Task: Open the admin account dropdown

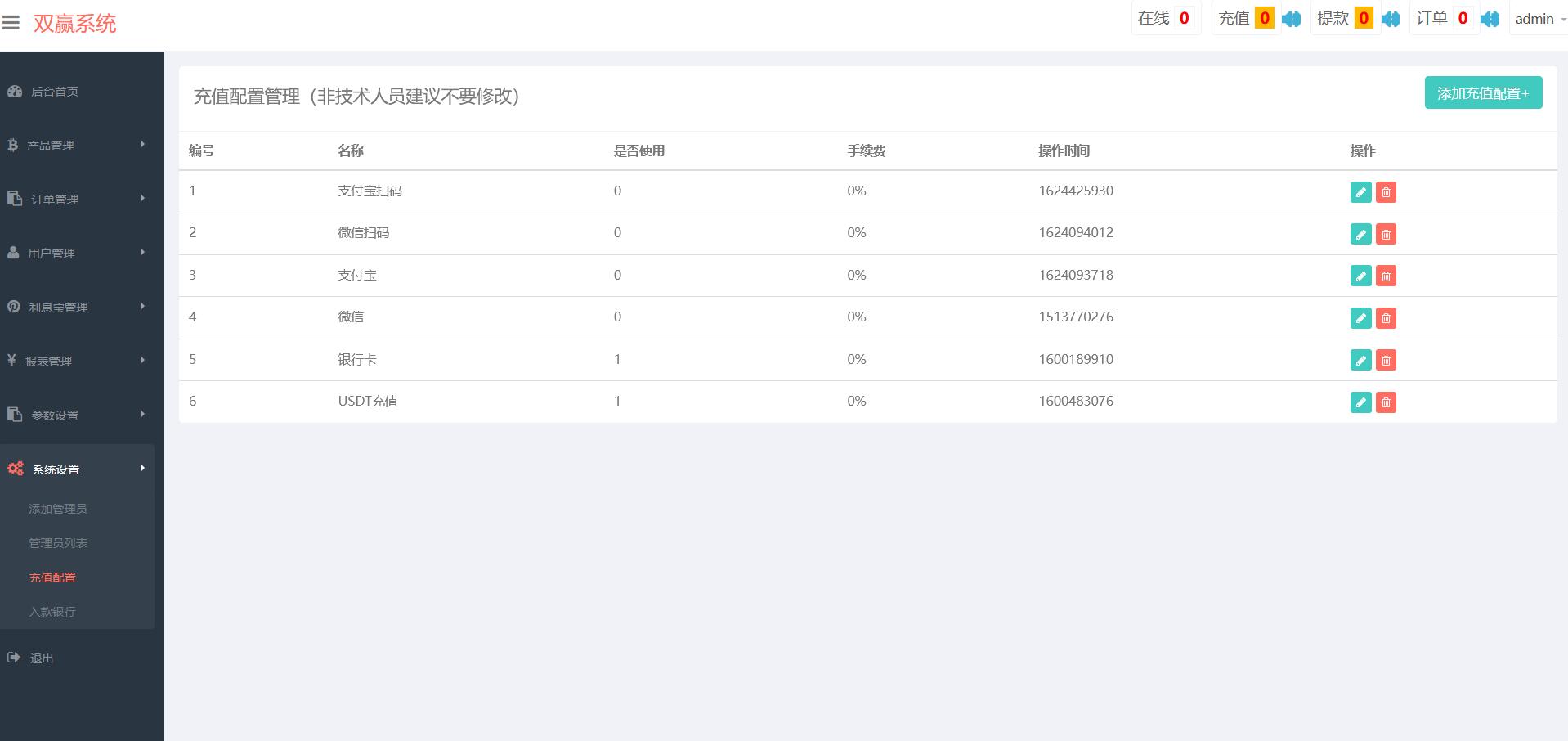Action: pyautogui.click(x=1540, y=19)
